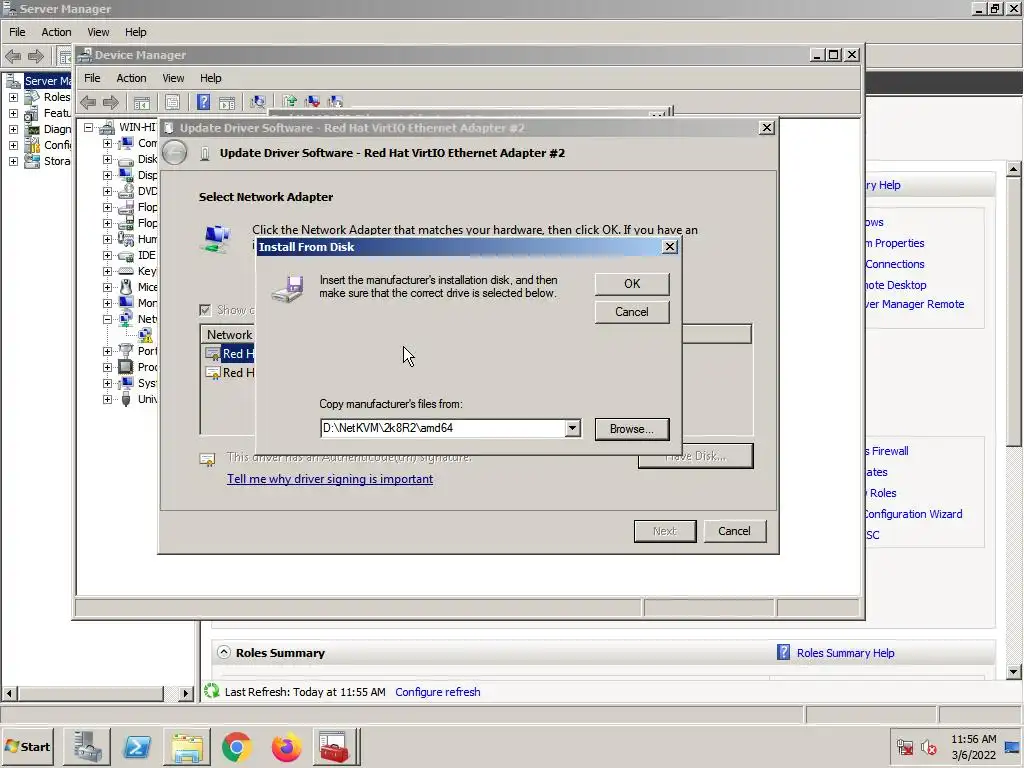Image resolution: width=1024 pixels, height=768 pixels.
Task: Open 'Tell me why driver signing is important' link
Action: (330, 479)
